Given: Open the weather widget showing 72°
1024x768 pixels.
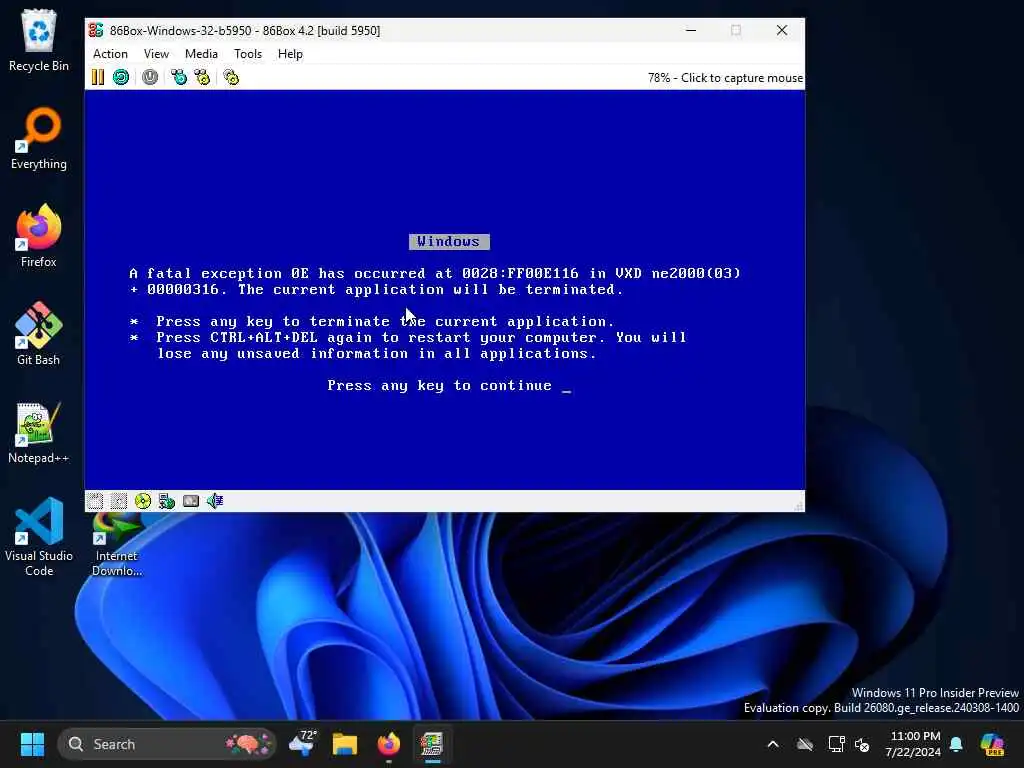Looking at the screenshot, I should (x=303, y=744).
